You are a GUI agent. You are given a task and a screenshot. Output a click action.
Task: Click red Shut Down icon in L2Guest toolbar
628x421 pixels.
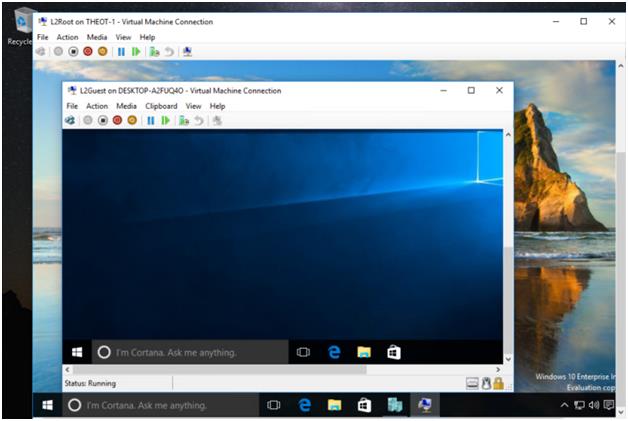(117, 120)
